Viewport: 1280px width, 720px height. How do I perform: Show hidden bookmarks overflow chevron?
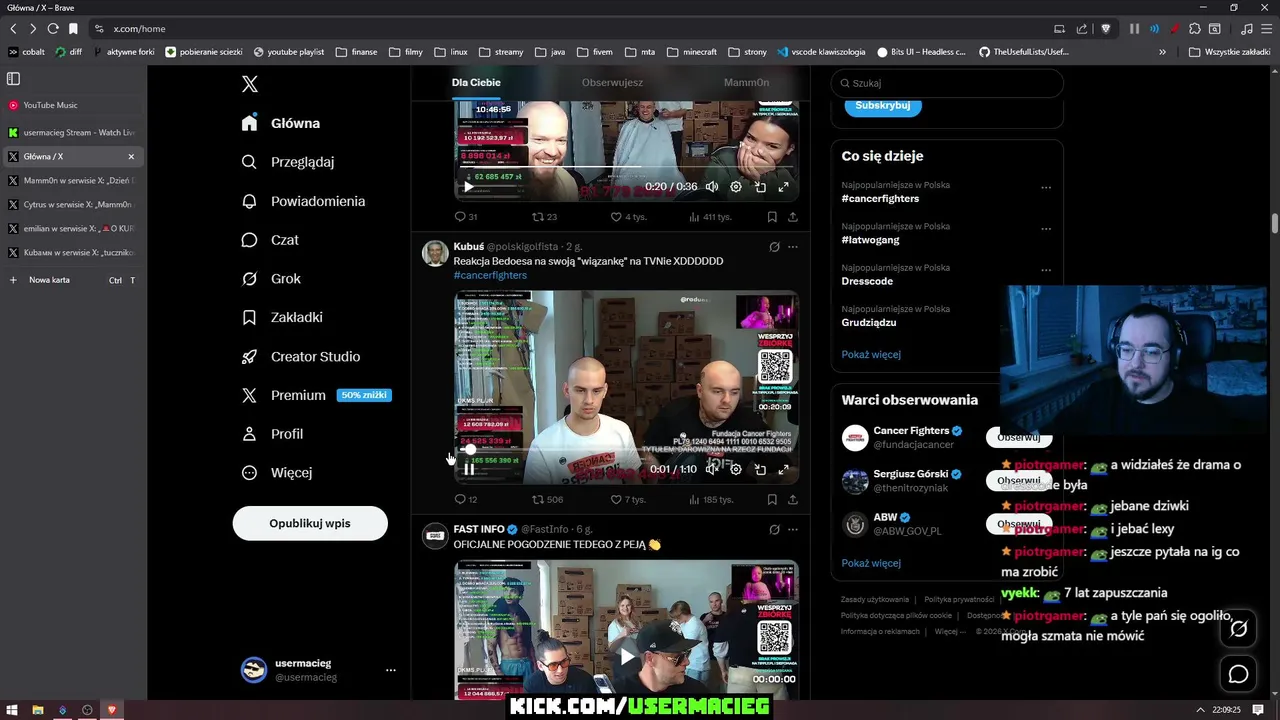point(1162,52)
